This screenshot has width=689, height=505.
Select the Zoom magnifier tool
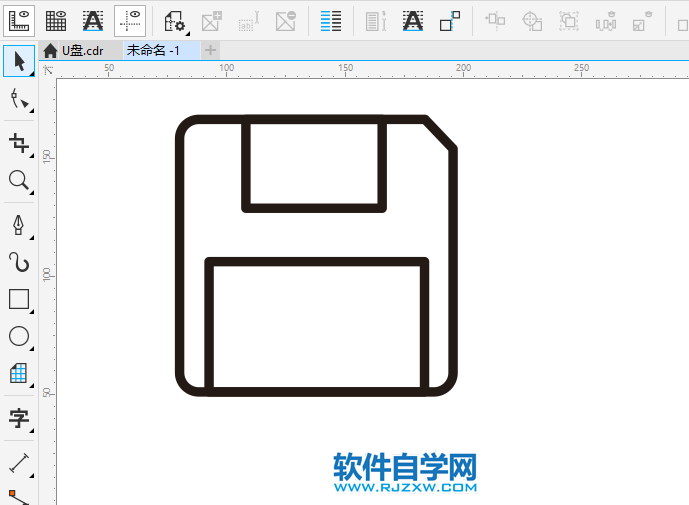click(19, 181)
